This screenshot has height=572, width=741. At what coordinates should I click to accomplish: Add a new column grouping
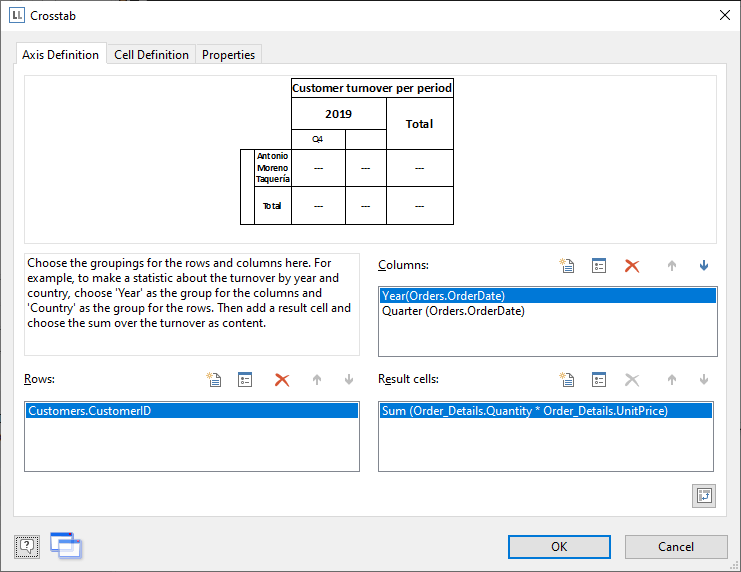567,266
